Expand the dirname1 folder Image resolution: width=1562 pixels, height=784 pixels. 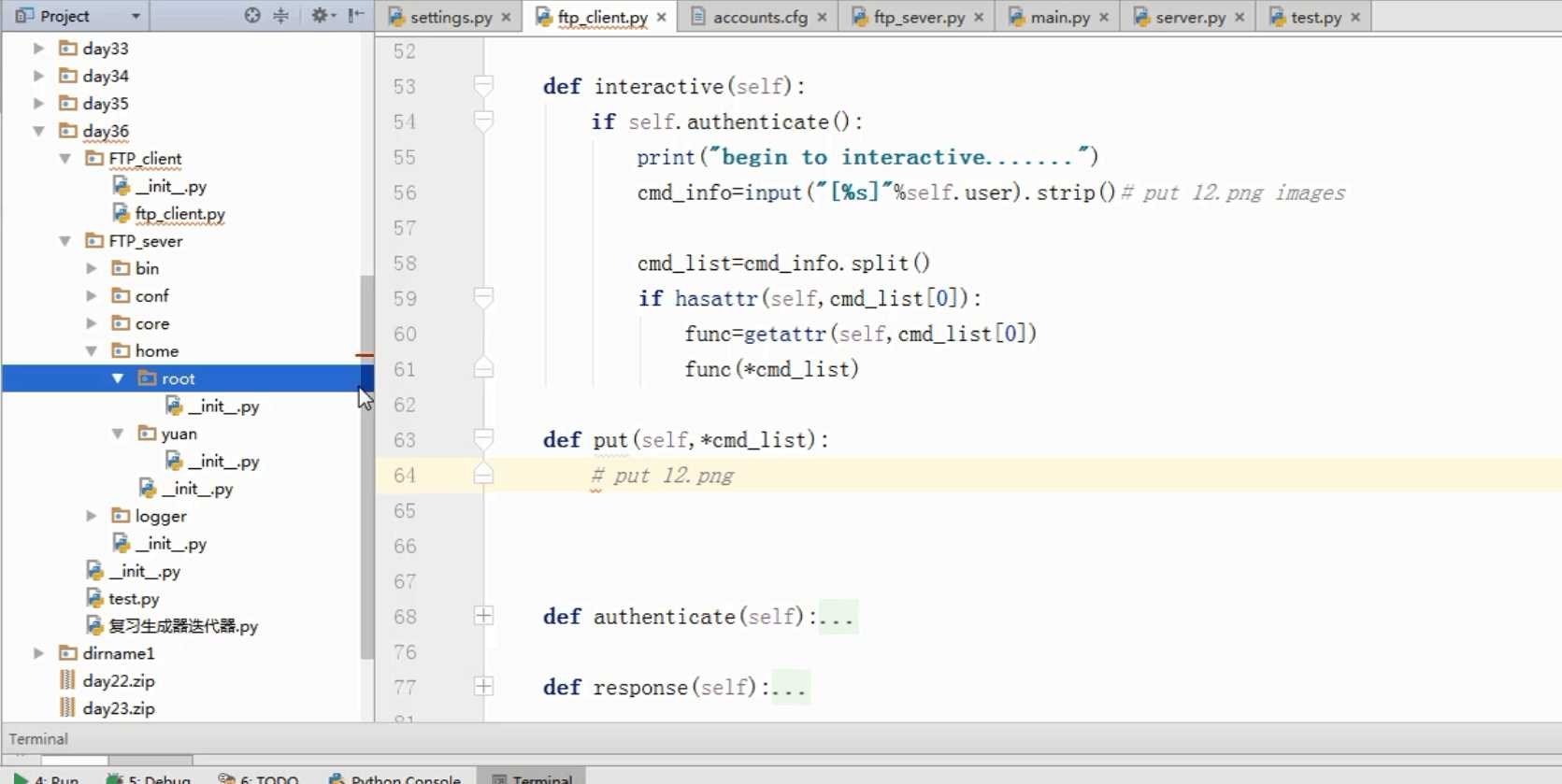(x=38, y=653)
